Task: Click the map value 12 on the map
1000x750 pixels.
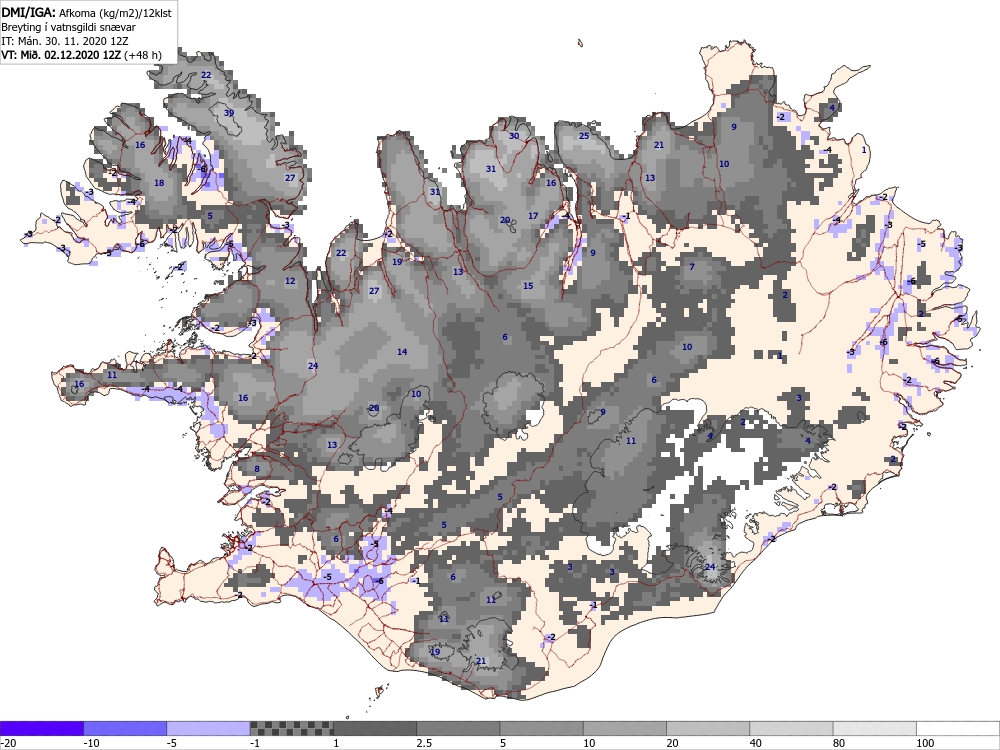Action: tap(290, 281)
